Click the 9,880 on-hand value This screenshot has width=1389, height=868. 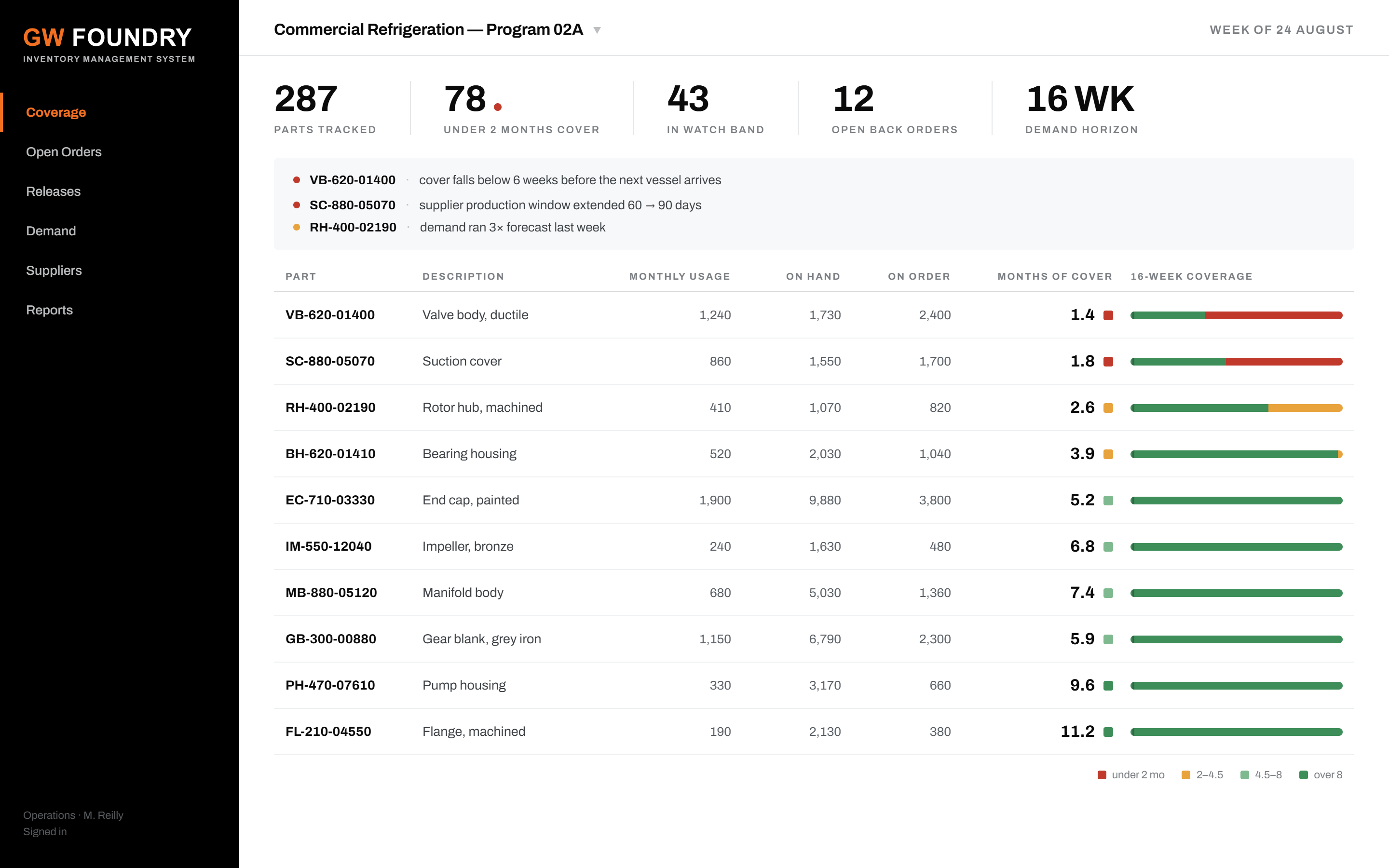coord(825,501)
